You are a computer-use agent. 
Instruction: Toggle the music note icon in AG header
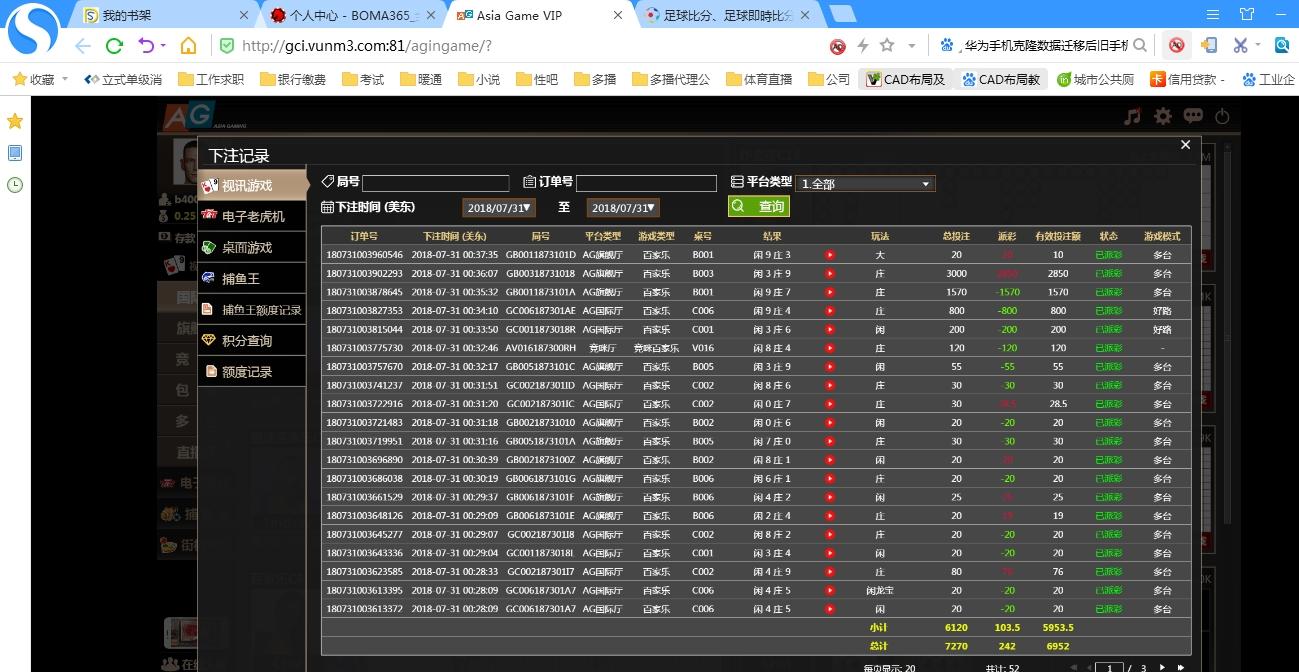click(1132, 116)
